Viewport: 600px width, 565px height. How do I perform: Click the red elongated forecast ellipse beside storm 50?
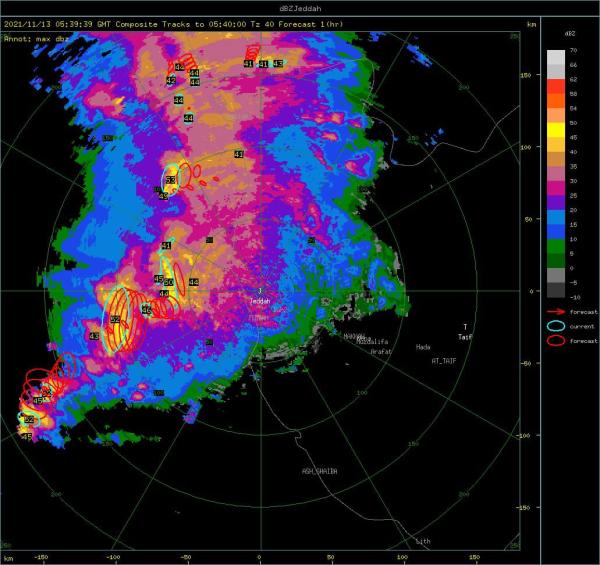click(x=179, y=279)
